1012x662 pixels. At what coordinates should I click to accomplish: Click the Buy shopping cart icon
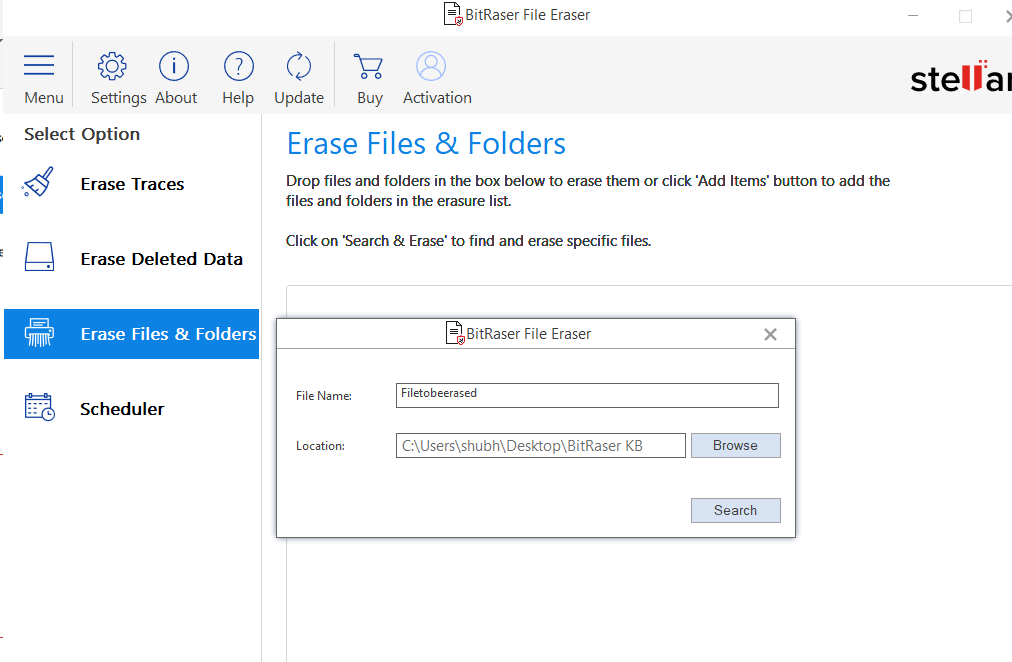point(368,66)
